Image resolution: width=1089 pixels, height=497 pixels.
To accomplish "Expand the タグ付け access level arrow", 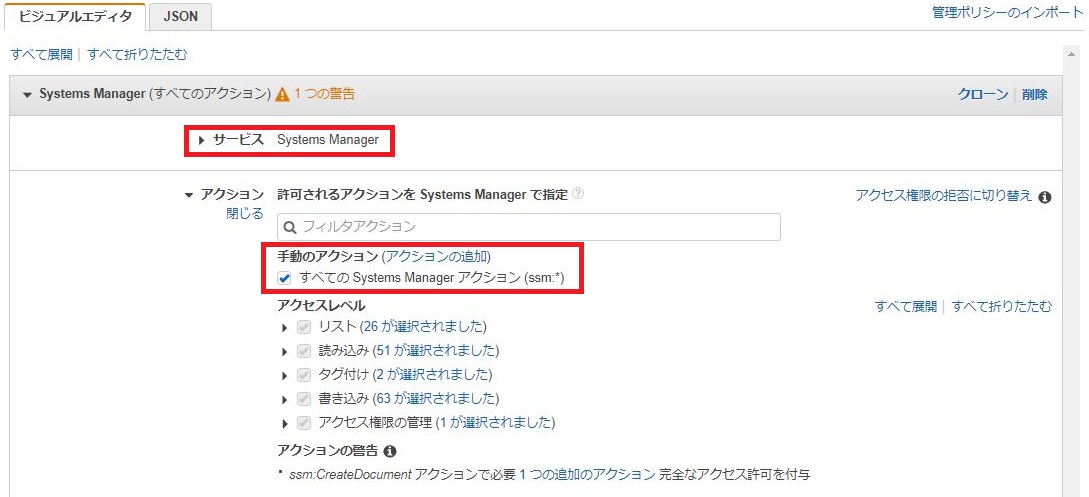I will tap(284, 376).
